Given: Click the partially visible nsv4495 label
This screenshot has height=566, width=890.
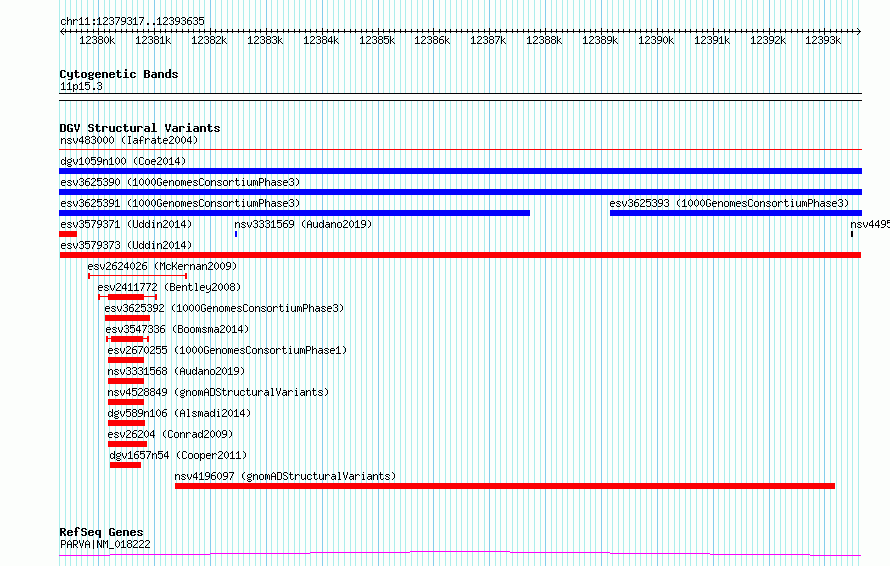Looking at the screenshot, I should tap(870, 224).
